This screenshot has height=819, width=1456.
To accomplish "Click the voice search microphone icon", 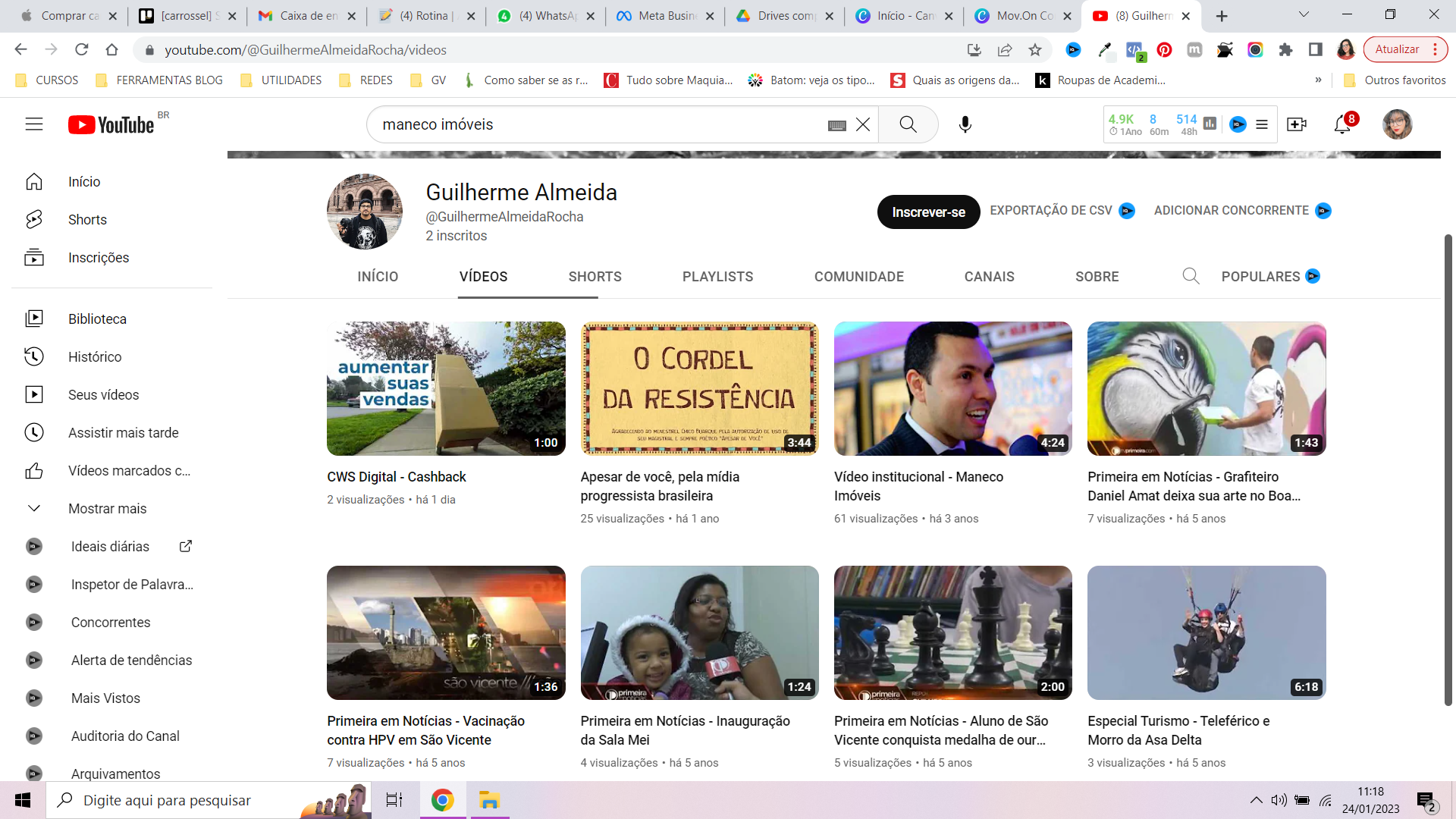I will [965, 124].
